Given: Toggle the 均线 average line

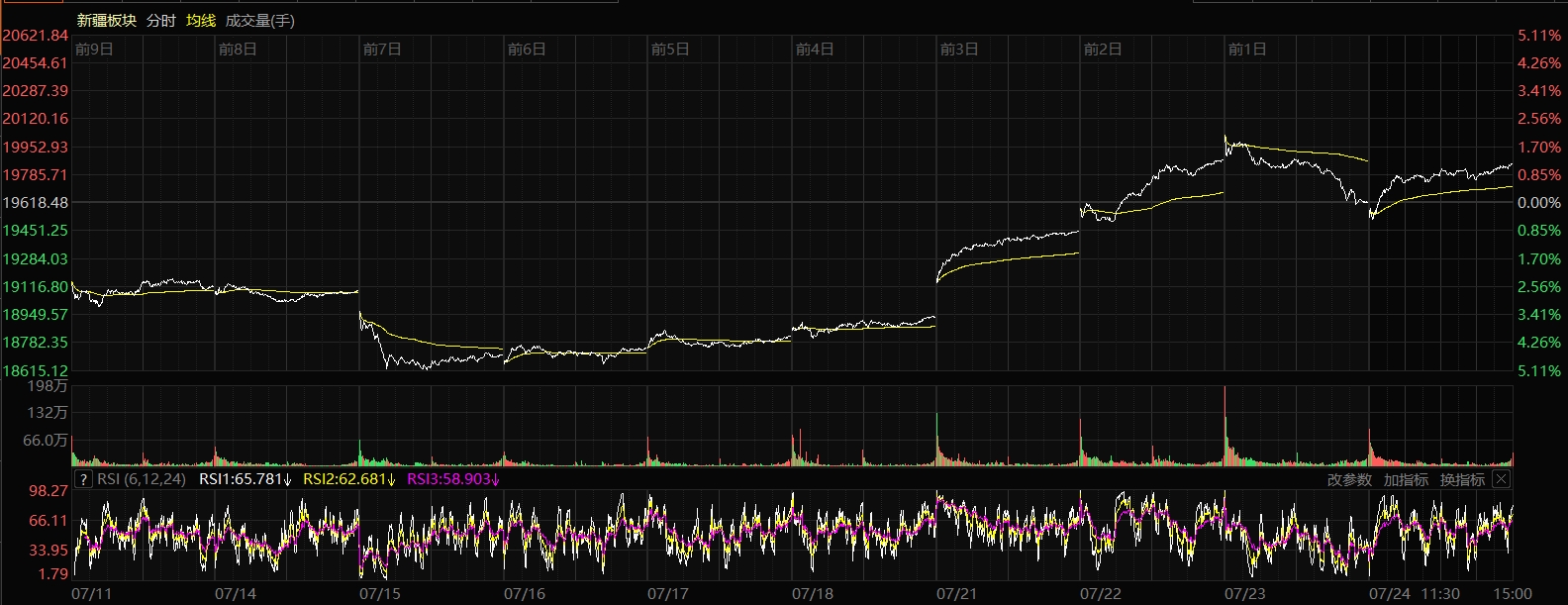Looking at the screenshot, I should [x=201, y=21].
